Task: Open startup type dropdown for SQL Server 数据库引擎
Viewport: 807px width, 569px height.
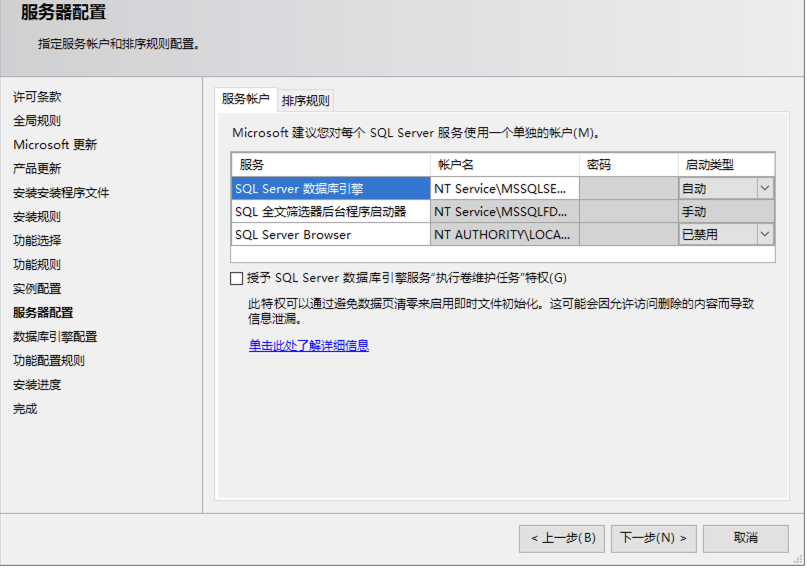Action: click(x=765, y=188)
